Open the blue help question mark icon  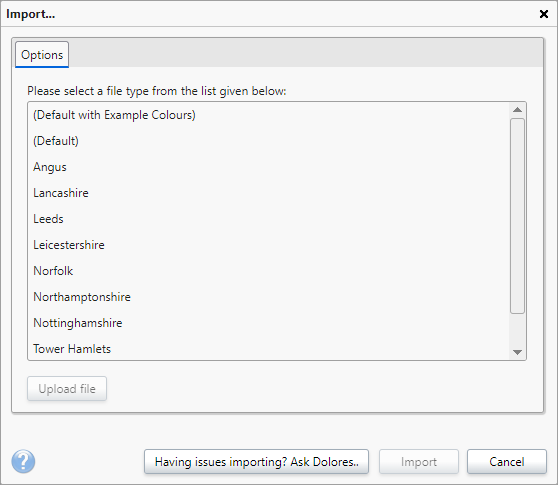pos(23,462)
